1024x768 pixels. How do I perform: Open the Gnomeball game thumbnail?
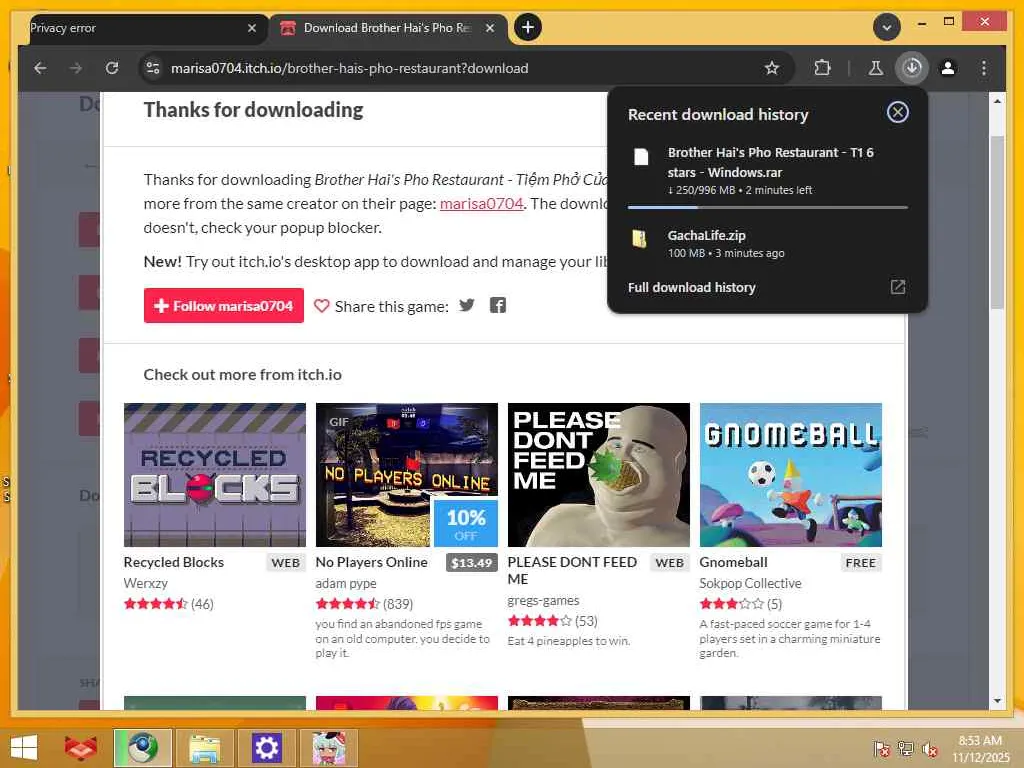[x=790, y=475]
